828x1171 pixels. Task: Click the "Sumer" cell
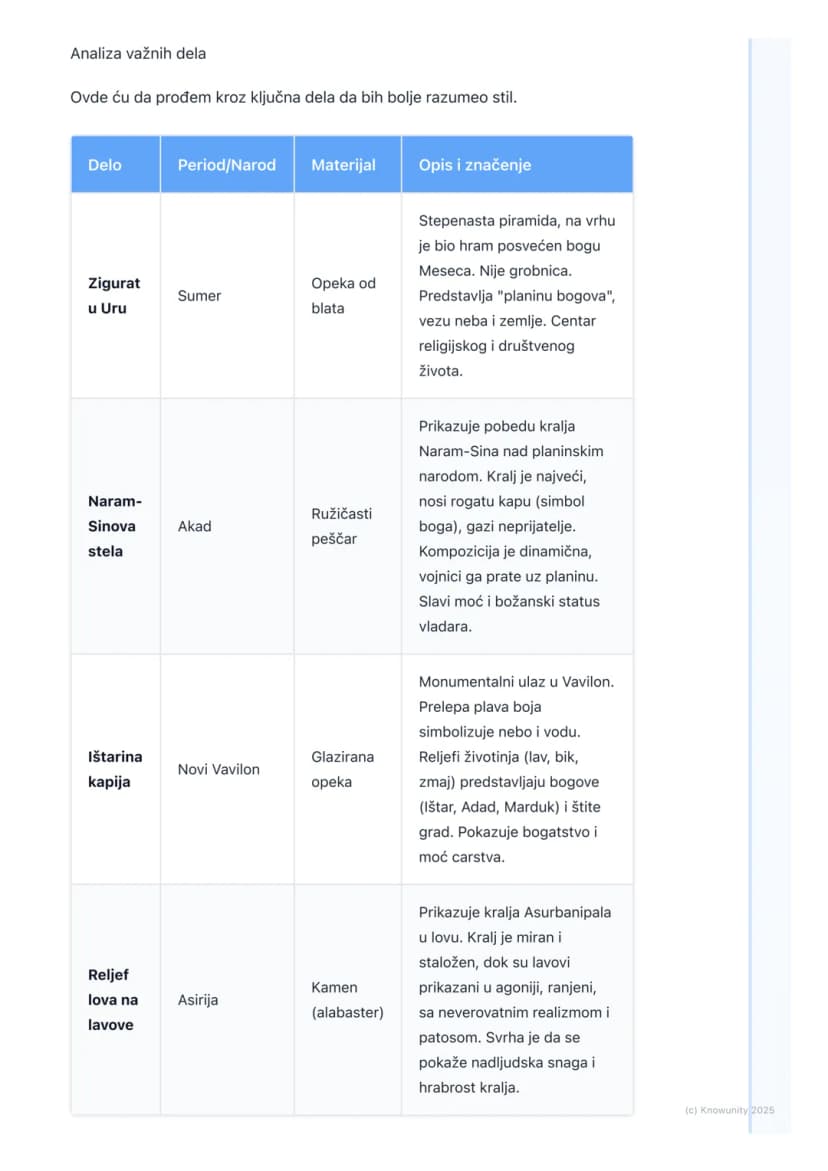point(227,296)
